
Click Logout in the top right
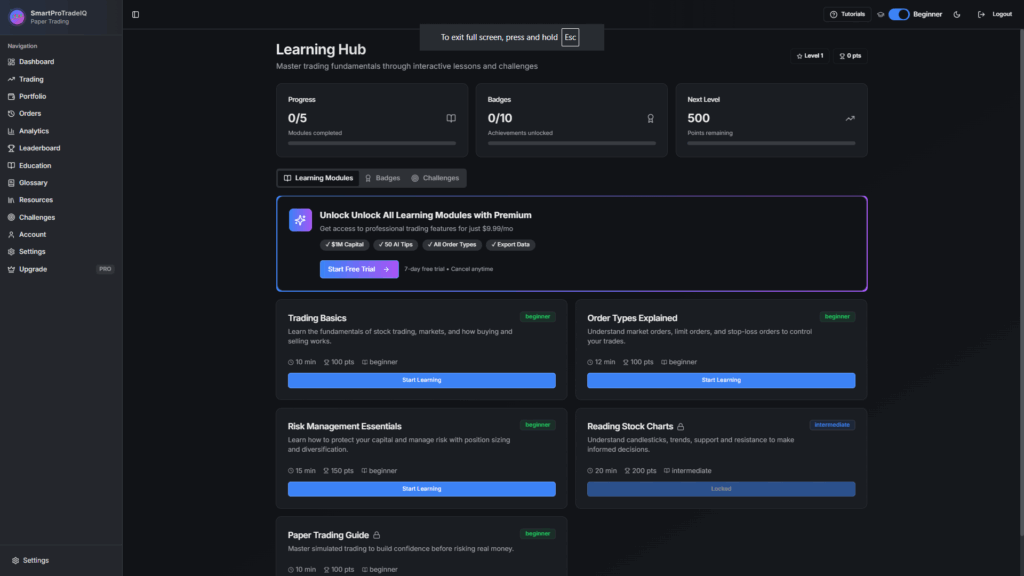(x=995, y=14)
